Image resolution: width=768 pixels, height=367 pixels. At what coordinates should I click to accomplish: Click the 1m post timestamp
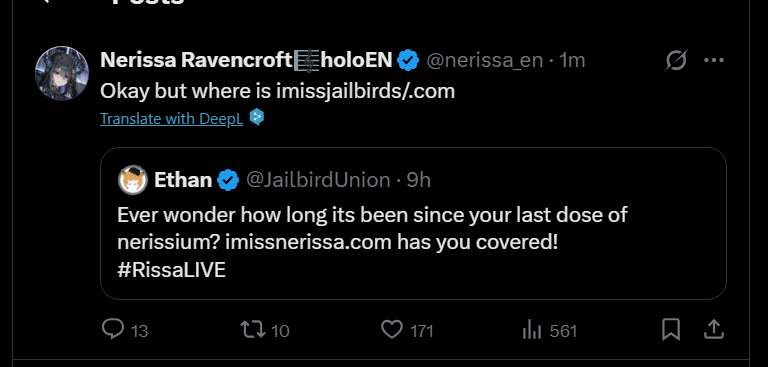(x=573, y=60)
